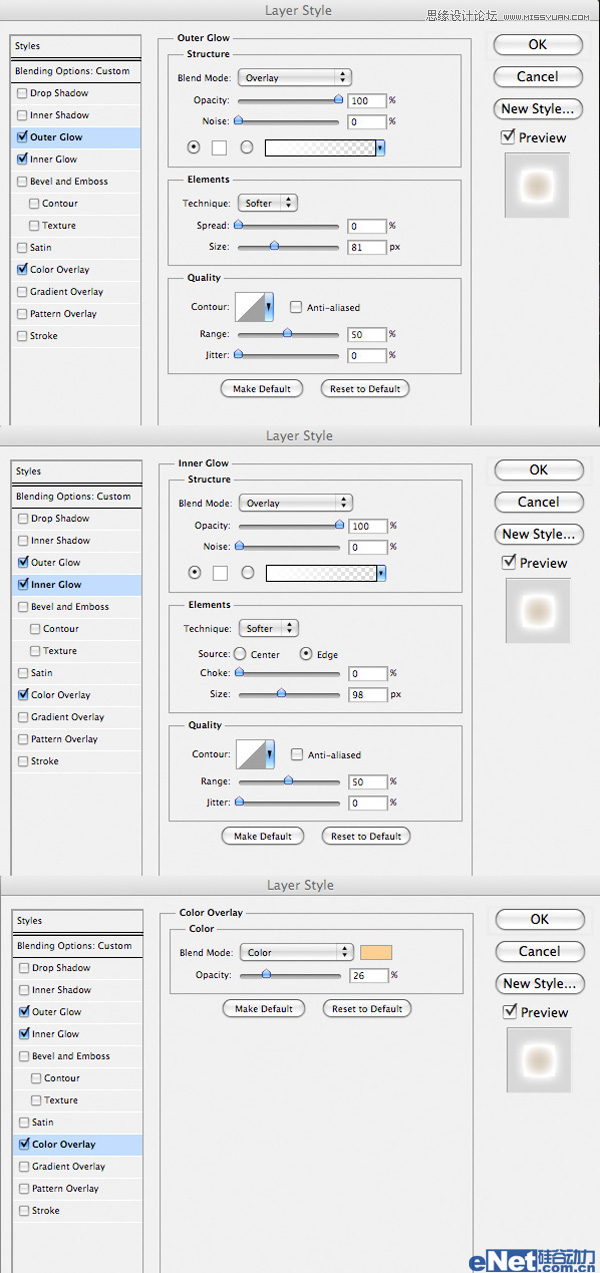Click the Opacity slider handle in Color Overlay dialog

pos(266,975)
